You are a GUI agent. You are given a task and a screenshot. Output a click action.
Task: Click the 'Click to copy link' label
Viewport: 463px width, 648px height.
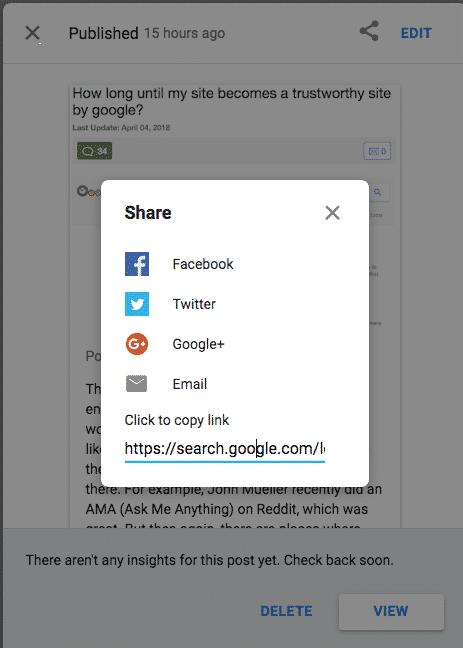(x=177, y=420)
